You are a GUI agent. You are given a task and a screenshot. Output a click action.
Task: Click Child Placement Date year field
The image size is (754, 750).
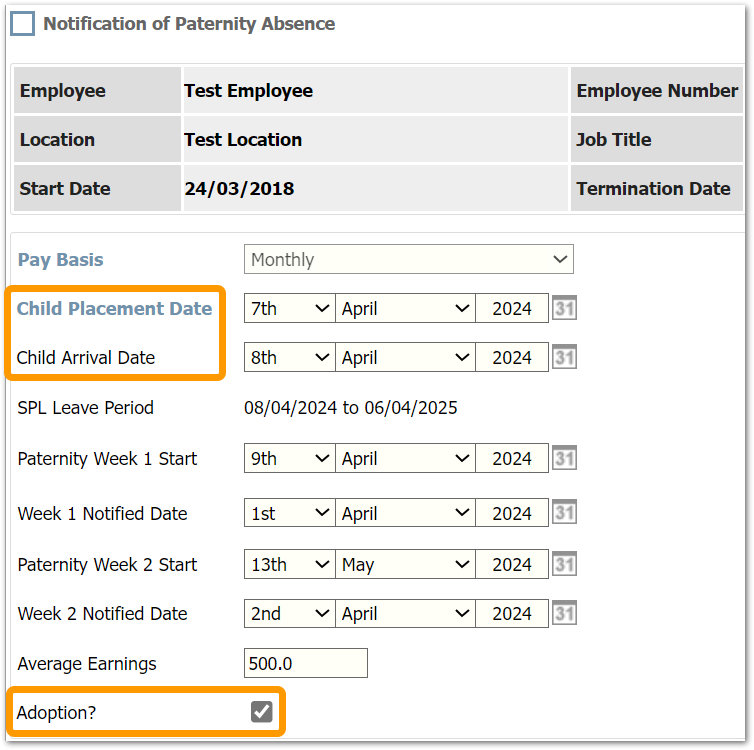512,309
